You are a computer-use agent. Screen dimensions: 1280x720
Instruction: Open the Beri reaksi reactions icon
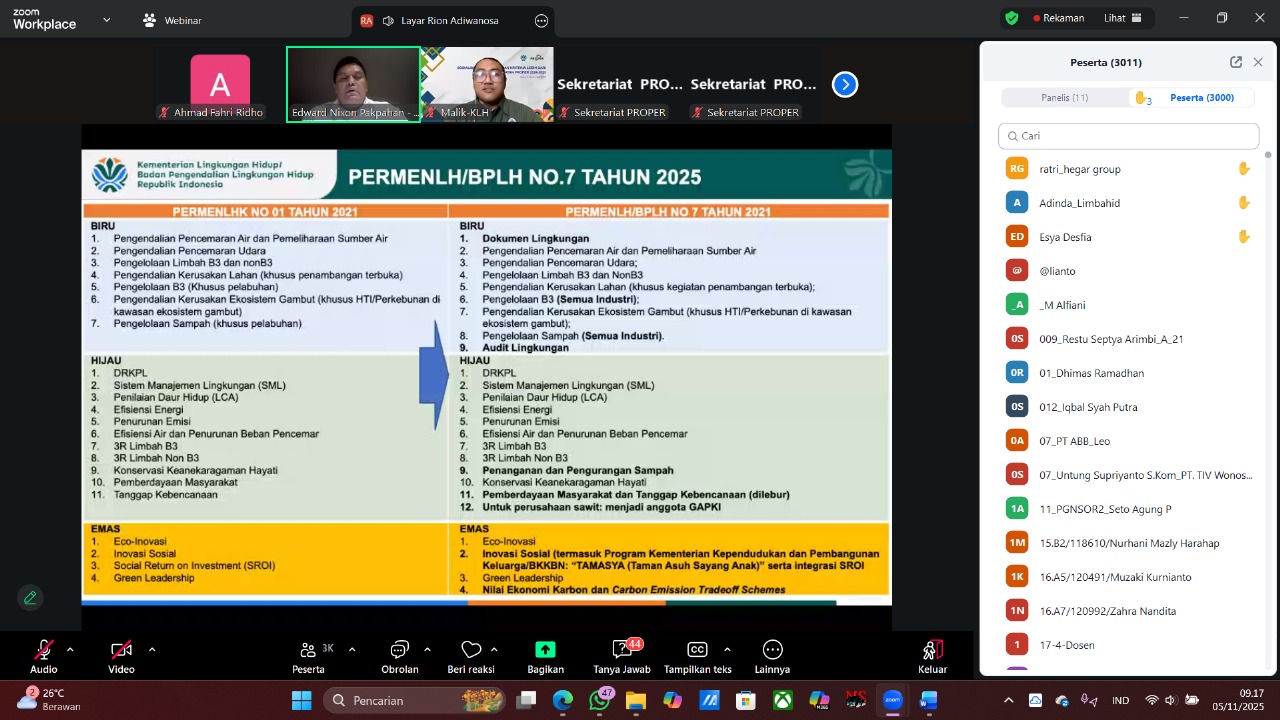(x=471, y=650)
